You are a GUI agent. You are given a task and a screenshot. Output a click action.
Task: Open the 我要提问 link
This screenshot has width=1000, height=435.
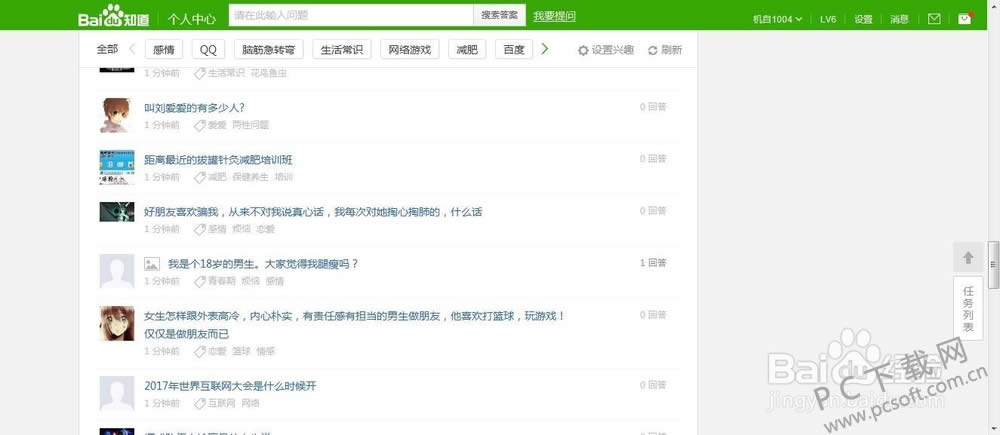coord(554,17)
